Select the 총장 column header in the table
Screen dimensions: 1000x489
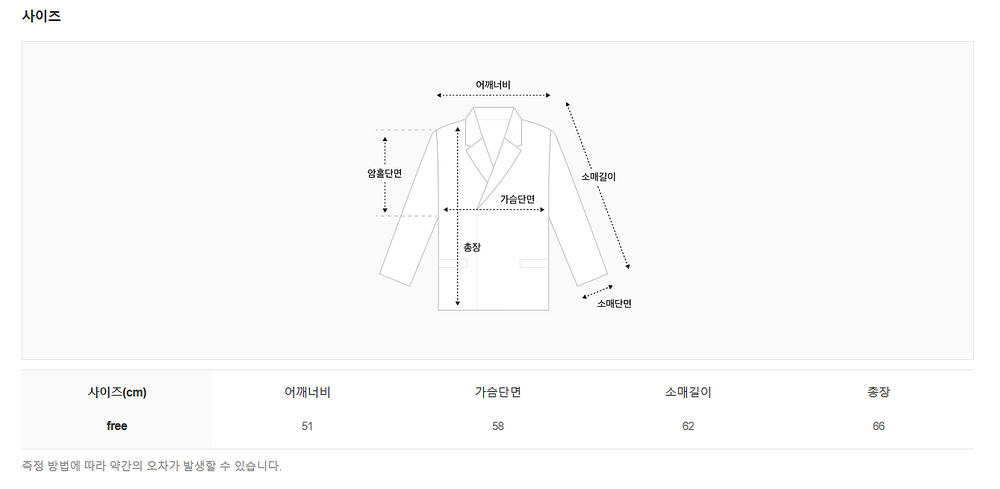pyautogui.click(x=878, y=392)
